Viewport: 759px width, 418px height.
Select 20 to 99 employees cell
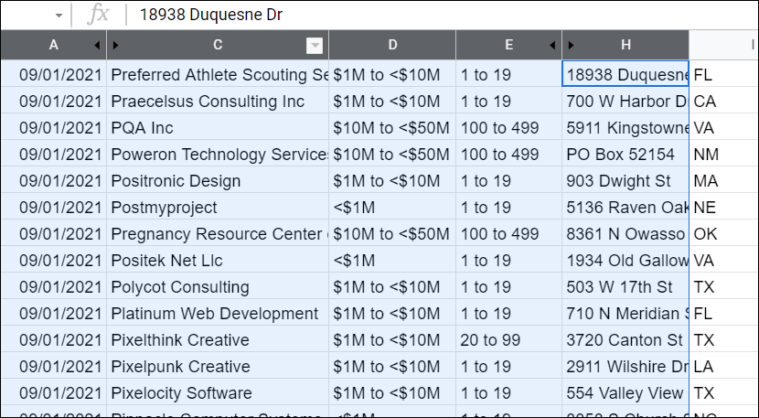pos(509,340)
